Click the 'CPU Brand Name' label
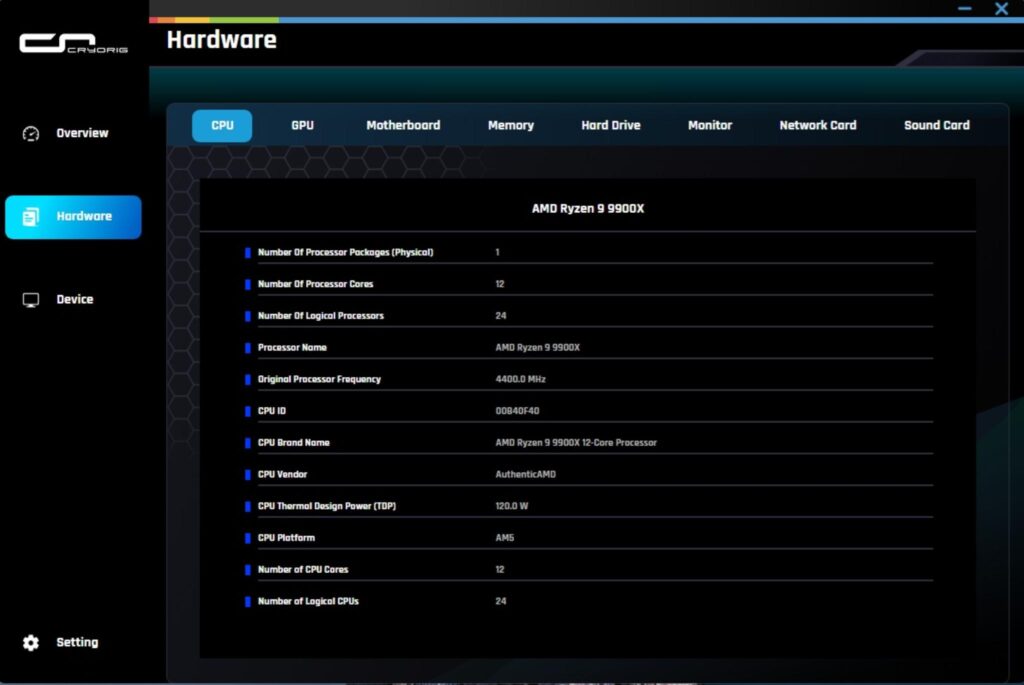The image size is (1024, 685). 293,443
